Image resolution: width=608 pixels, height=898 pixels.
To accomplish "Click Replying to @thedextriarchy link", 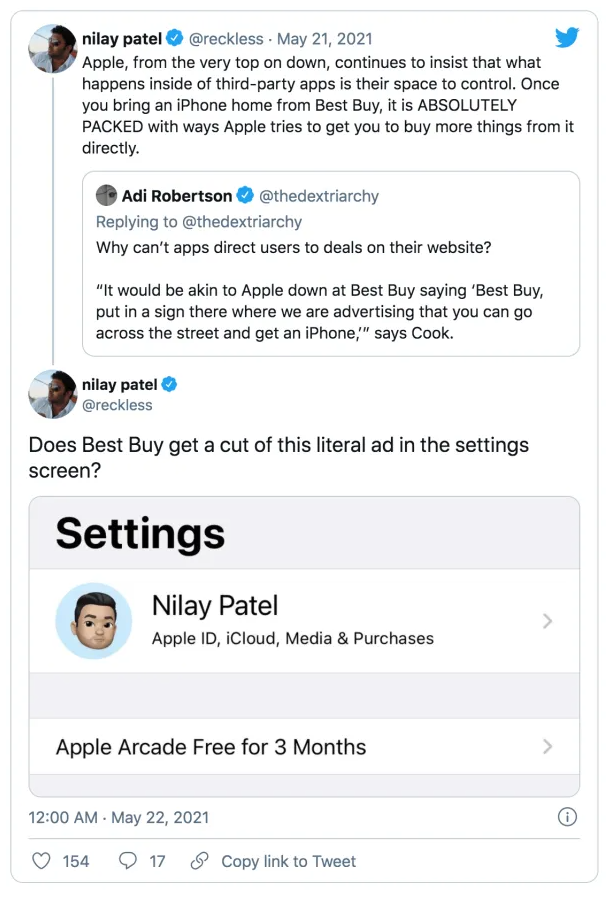I will pyautogui.click(x=199, y=222).
